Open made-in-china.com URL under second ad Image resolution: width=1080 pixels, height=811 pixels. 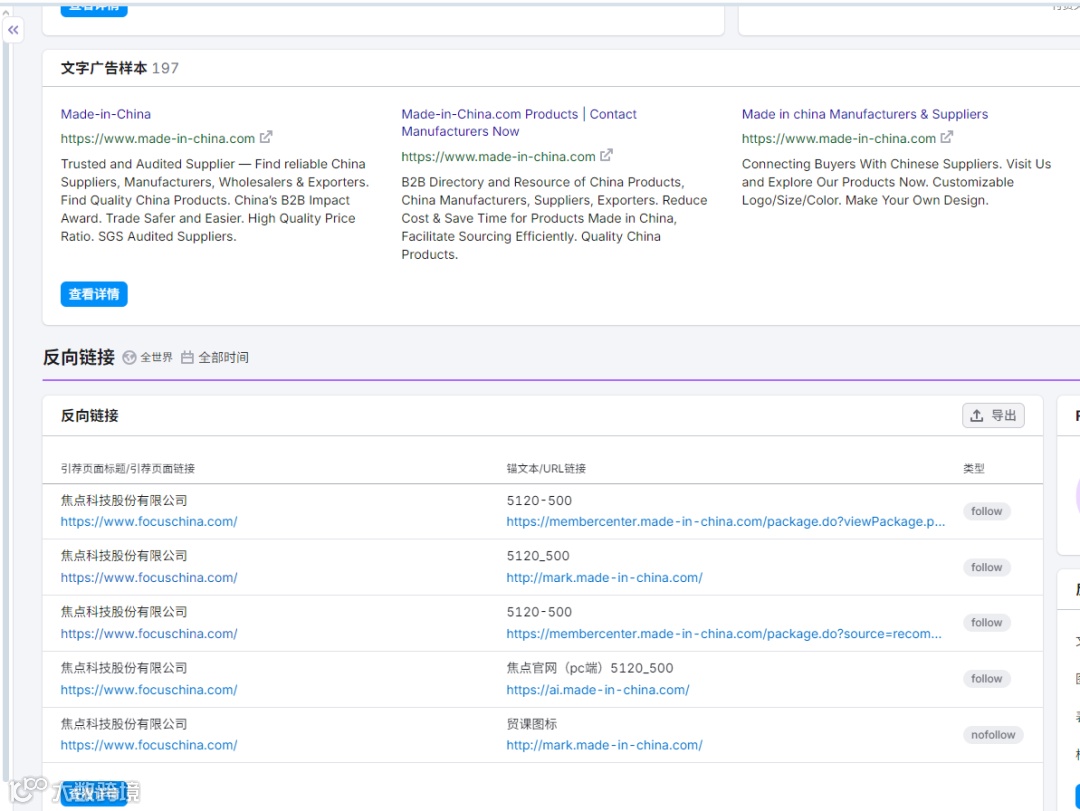498,156
